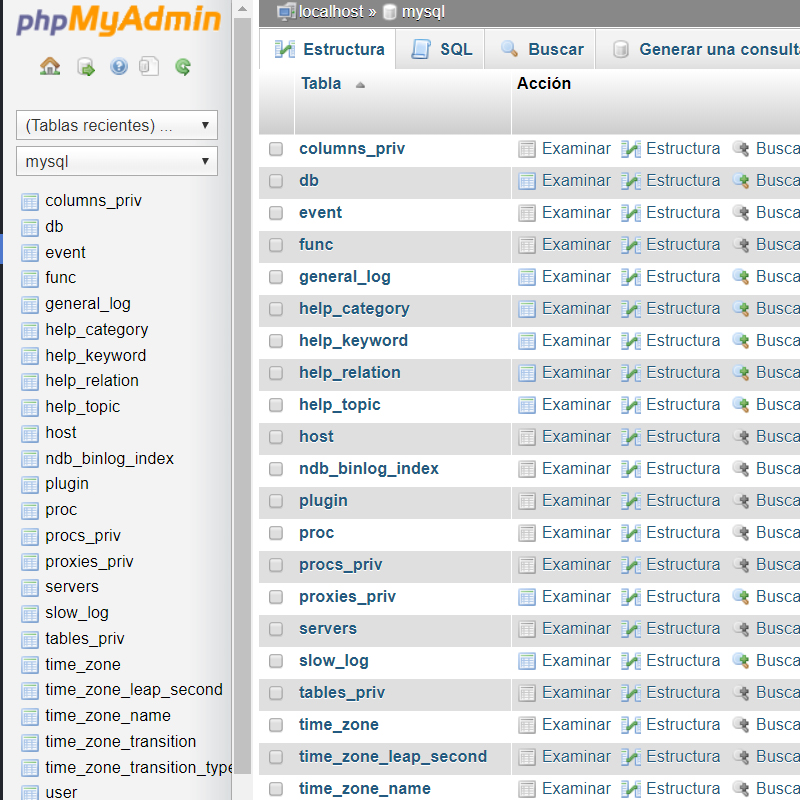
Task: Click localhost in the breadcrumb
Action: pos(331,11)
